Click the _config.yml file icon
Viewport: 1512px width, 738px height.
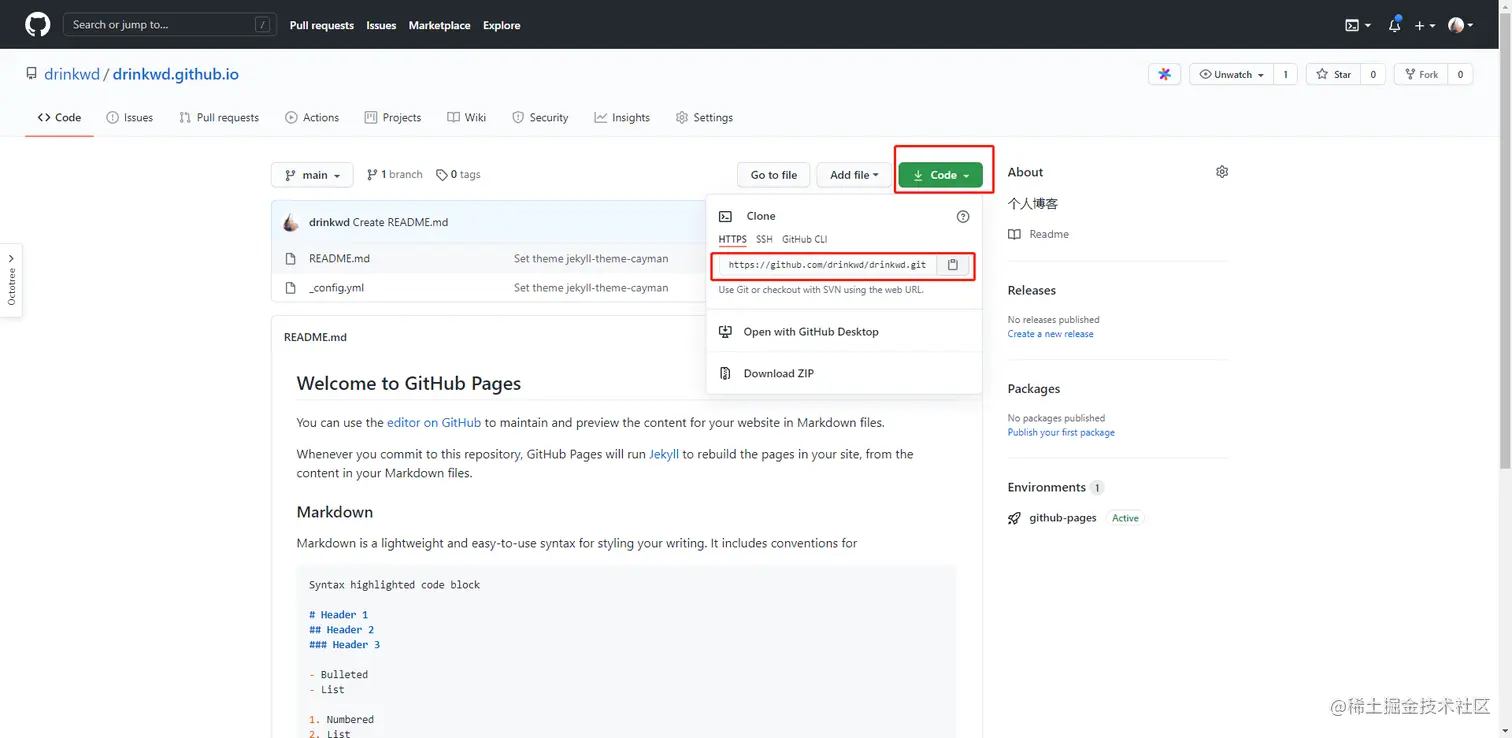tap(291, 288)
